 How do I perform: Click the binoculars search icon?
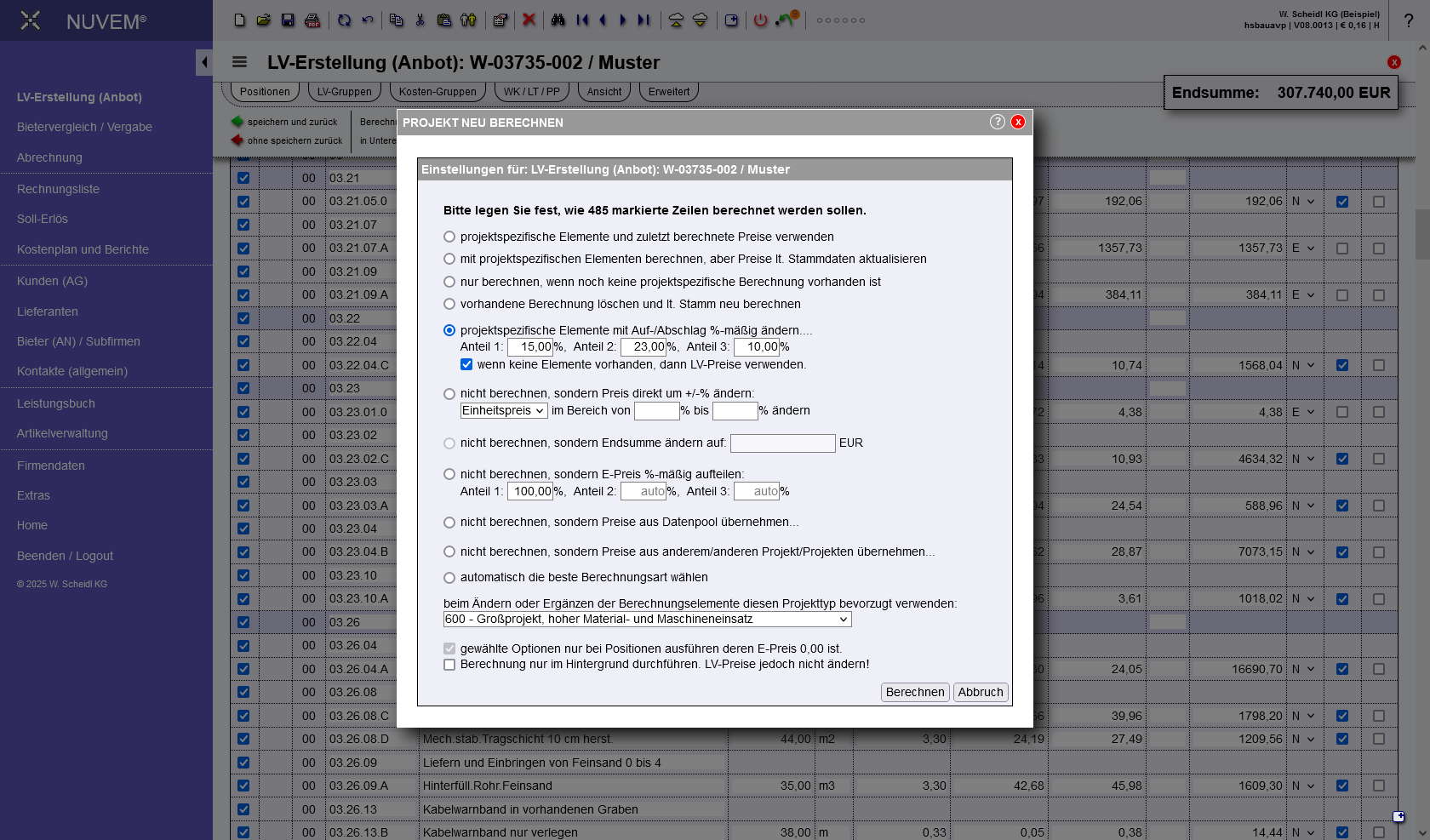[558, 20]
